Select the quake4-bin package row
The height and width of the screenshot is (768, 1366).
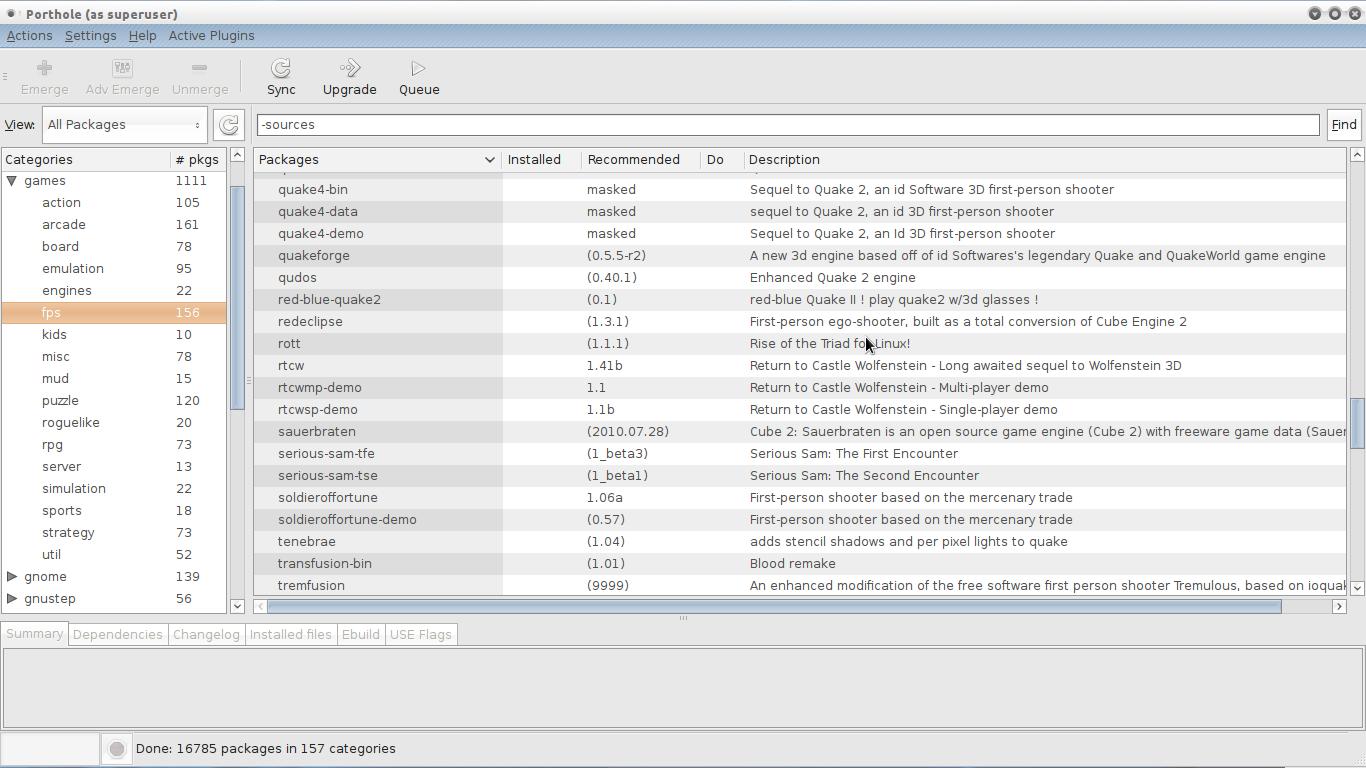[x=800, y=190]
